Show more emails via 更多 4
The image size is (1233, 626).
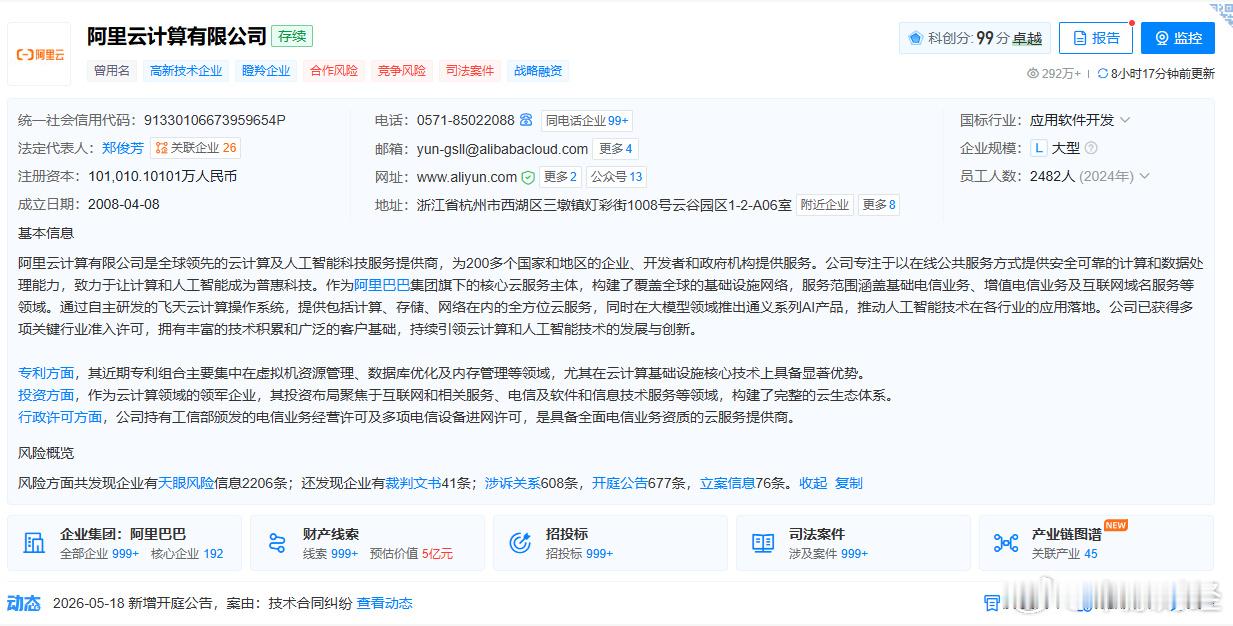[616, 149]
